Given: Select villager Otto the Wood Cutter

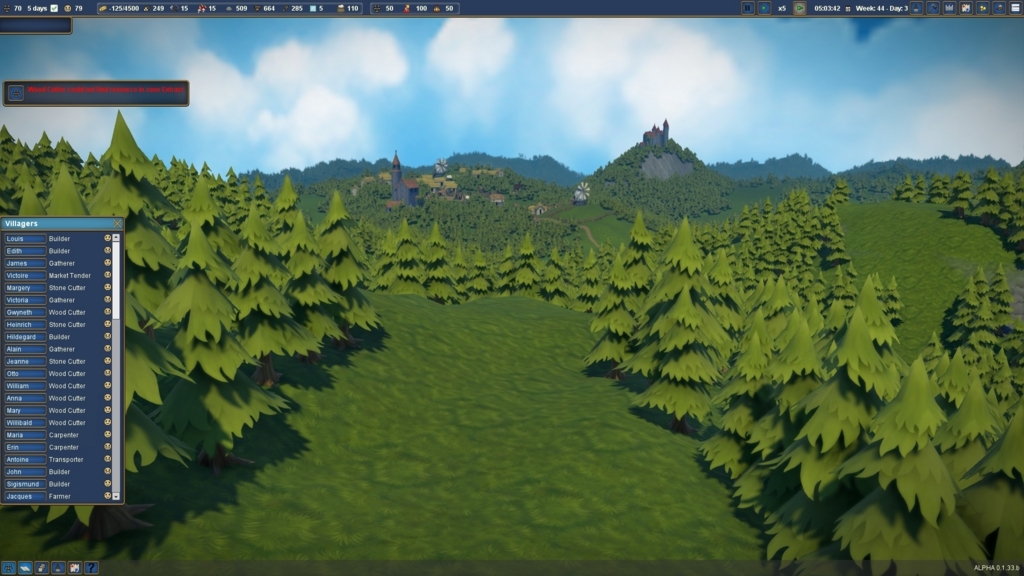Looking at the screenshot, I should (x=25, y=374).
